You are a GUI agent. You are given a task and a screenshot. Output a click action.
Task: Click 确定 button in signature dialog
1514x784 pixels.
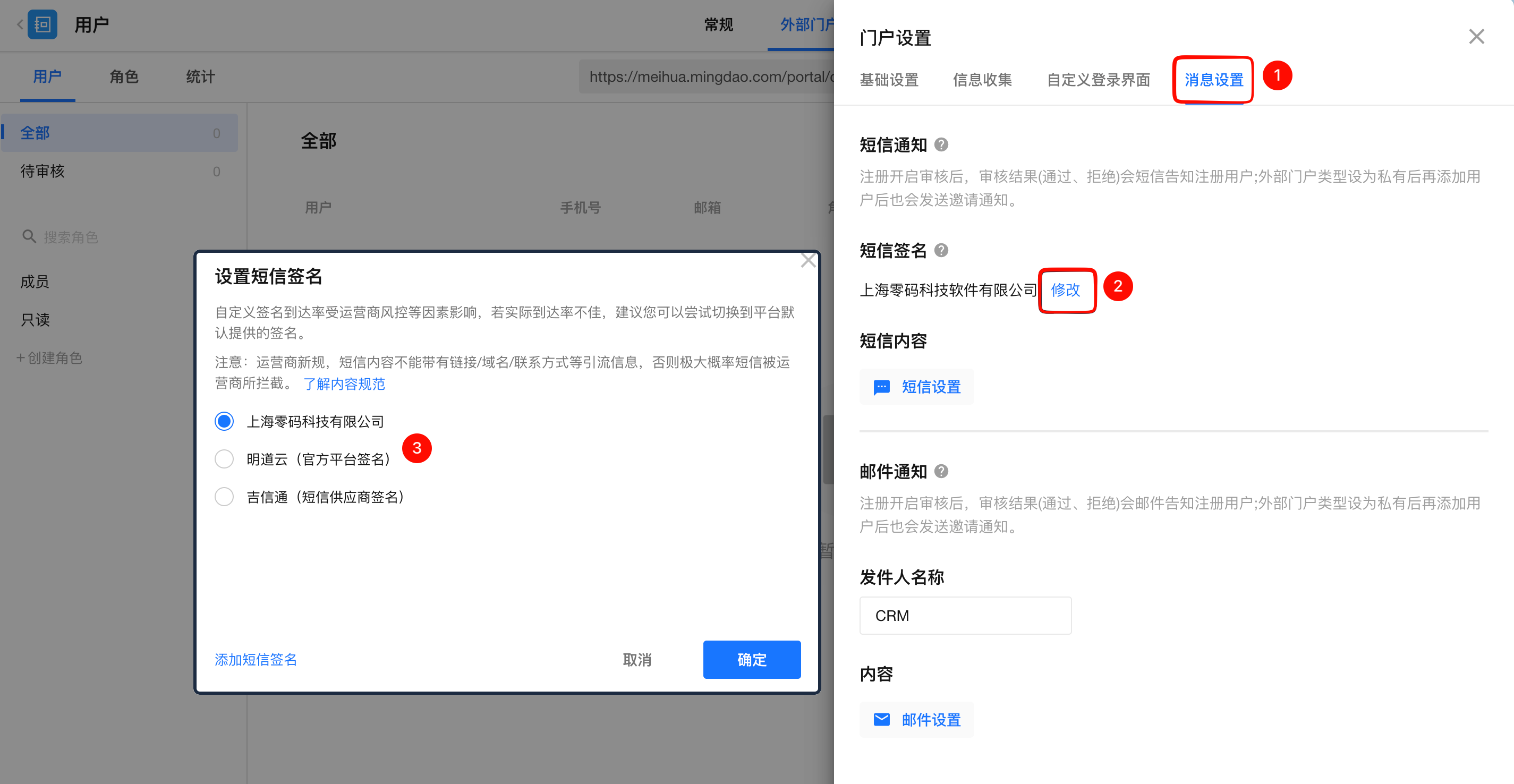pyautogui.click(x=751, y=659)
